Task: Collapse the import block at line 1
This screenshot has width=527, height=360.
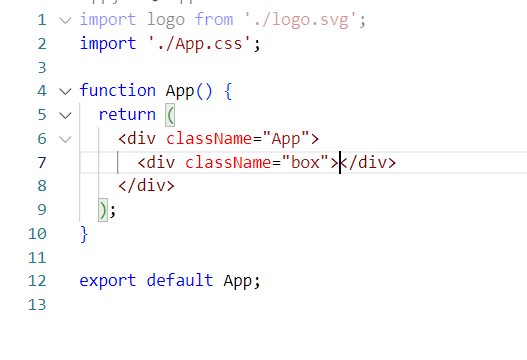Action: 65,21
